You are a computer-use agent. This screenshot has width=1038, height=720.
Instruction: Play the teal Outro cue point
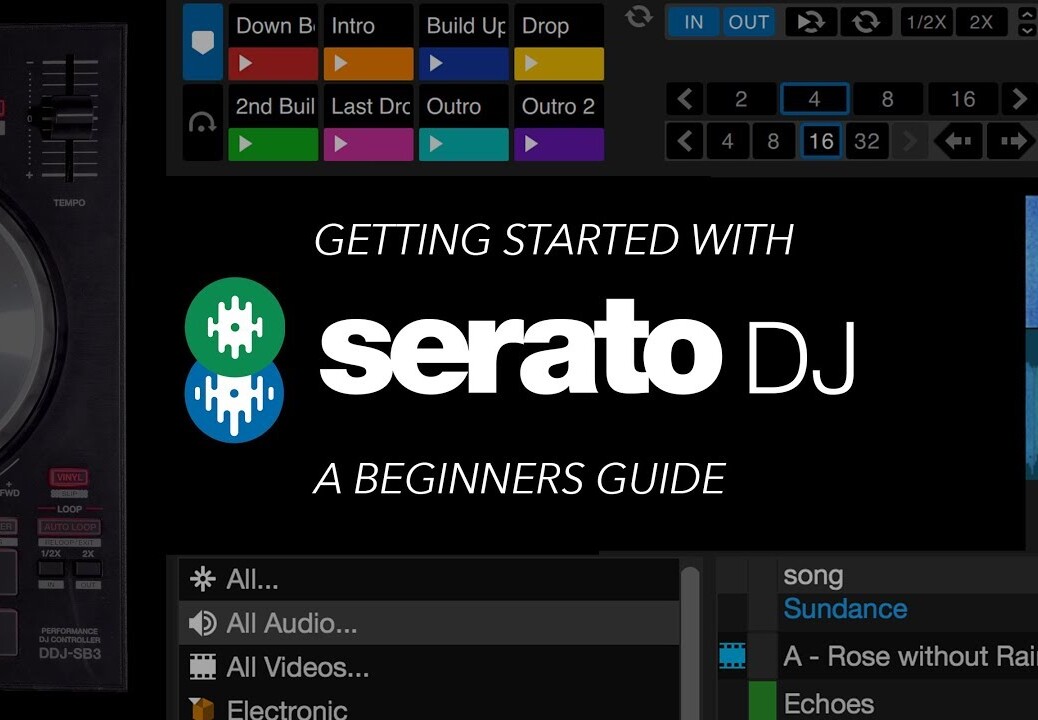463,144
